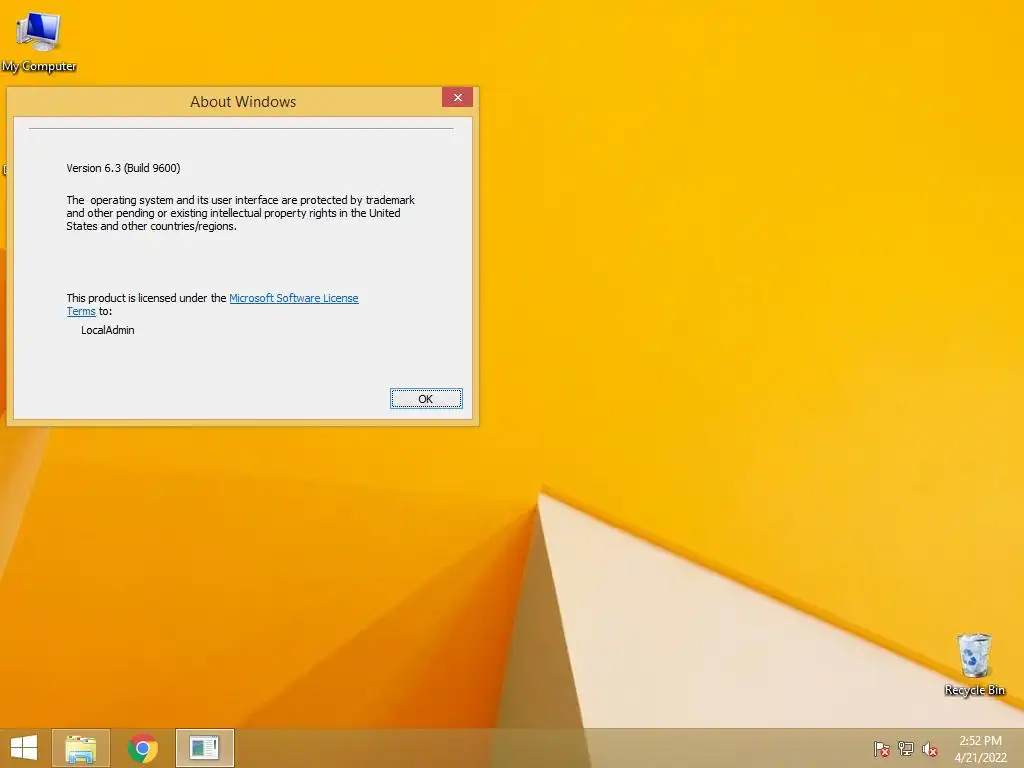Open the Windows Start button
The height and width of the screenshot is (768, 1024).
click(24, 748)
